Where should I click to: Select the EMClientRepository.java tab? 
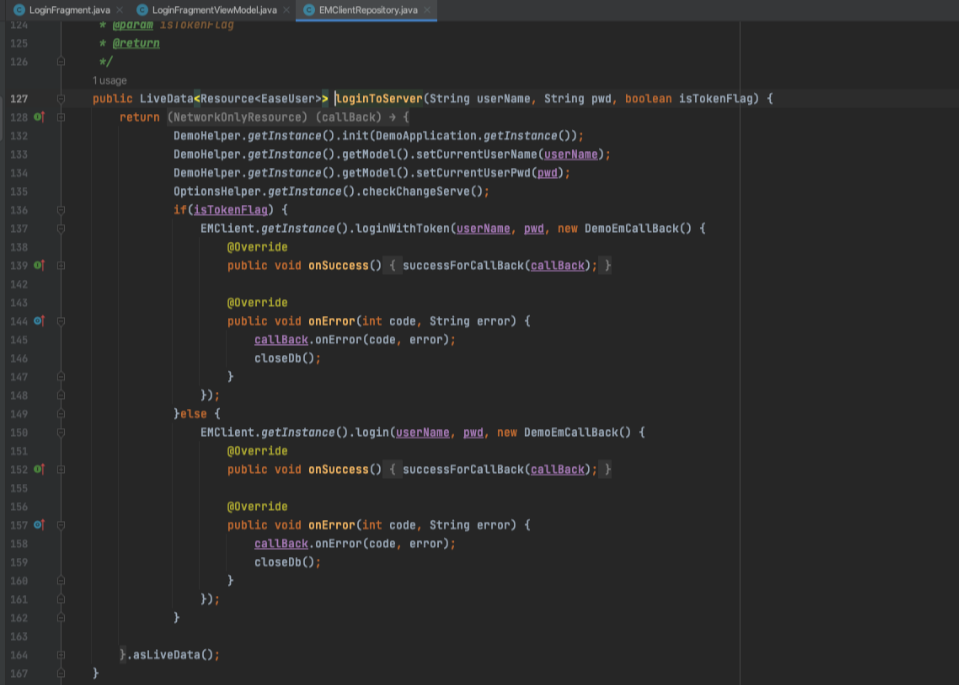pos(368,10)
